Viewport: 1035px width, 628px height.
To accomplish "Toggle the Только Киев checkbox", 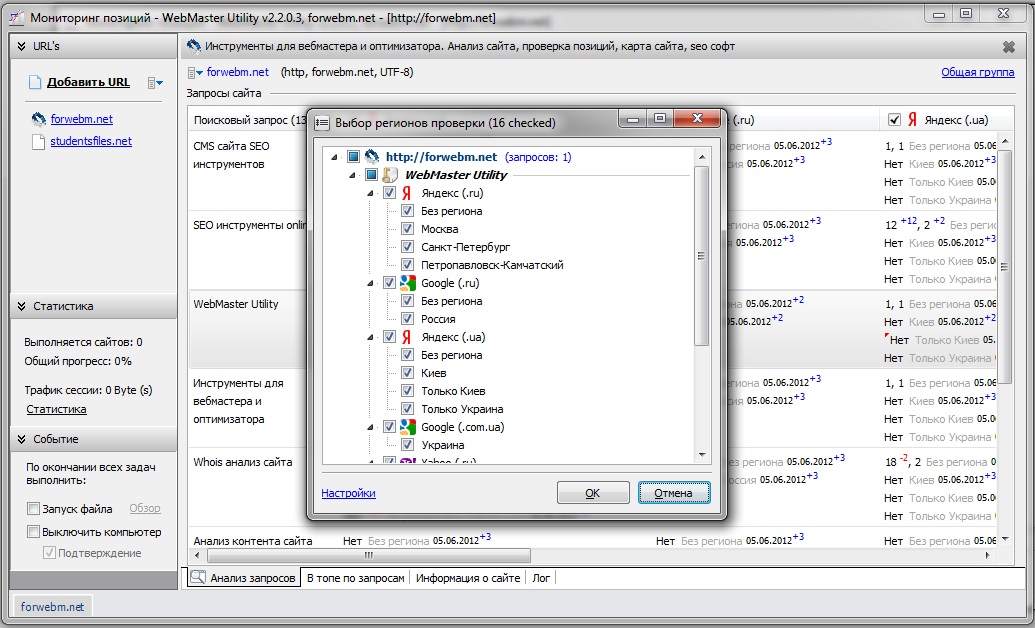I will (408, 391).
